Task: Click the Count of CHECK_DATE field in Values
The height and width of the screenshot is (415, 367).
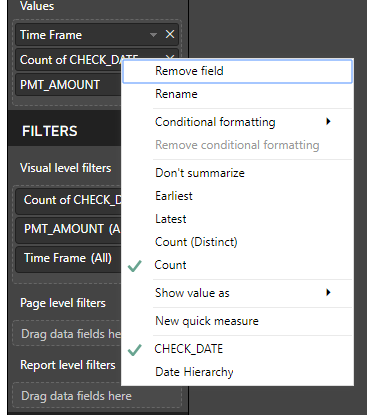Action: tap(68, 60)
